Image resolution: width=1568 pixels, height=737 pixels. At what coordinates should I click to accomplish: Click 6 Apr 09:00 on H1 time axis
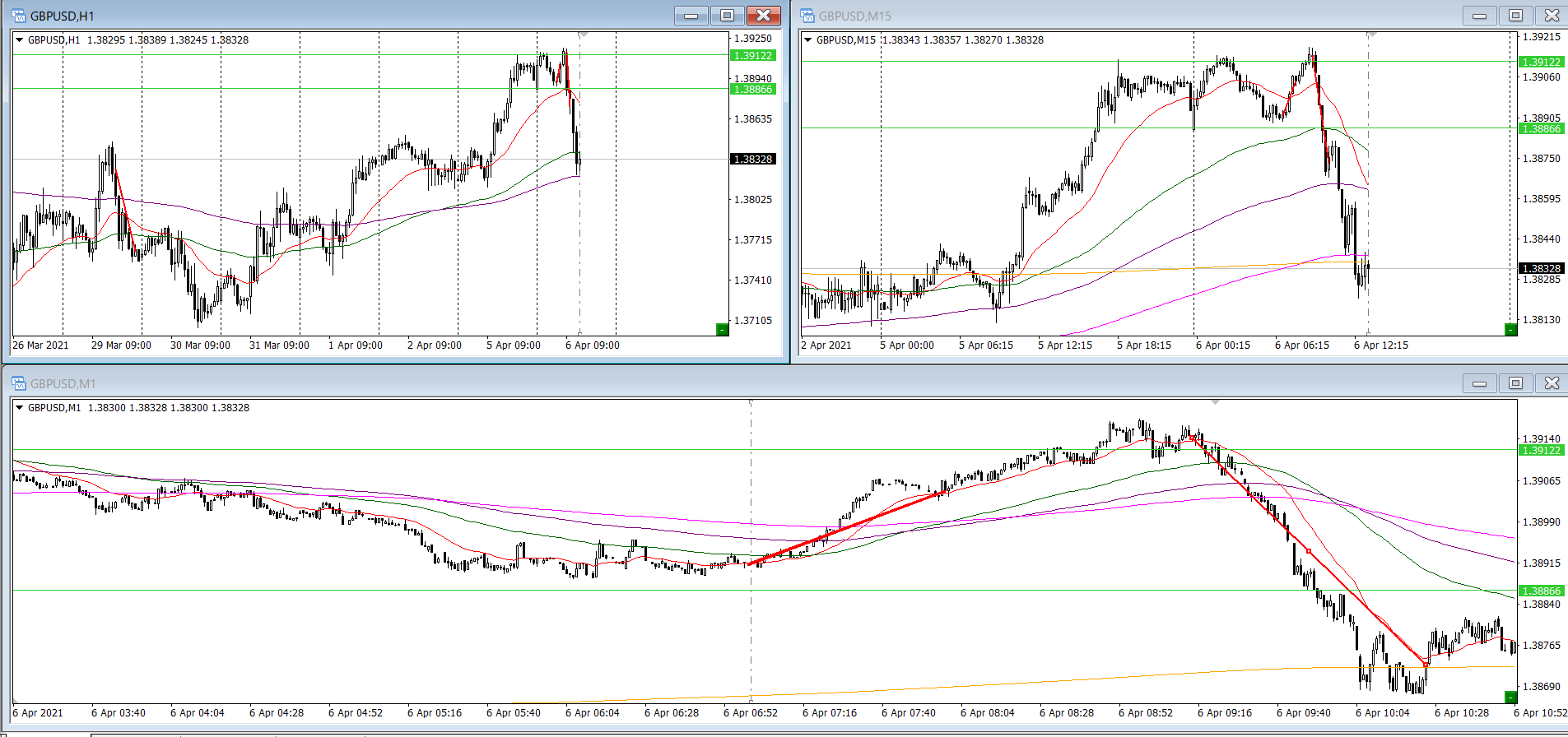(x=593, y=345)
